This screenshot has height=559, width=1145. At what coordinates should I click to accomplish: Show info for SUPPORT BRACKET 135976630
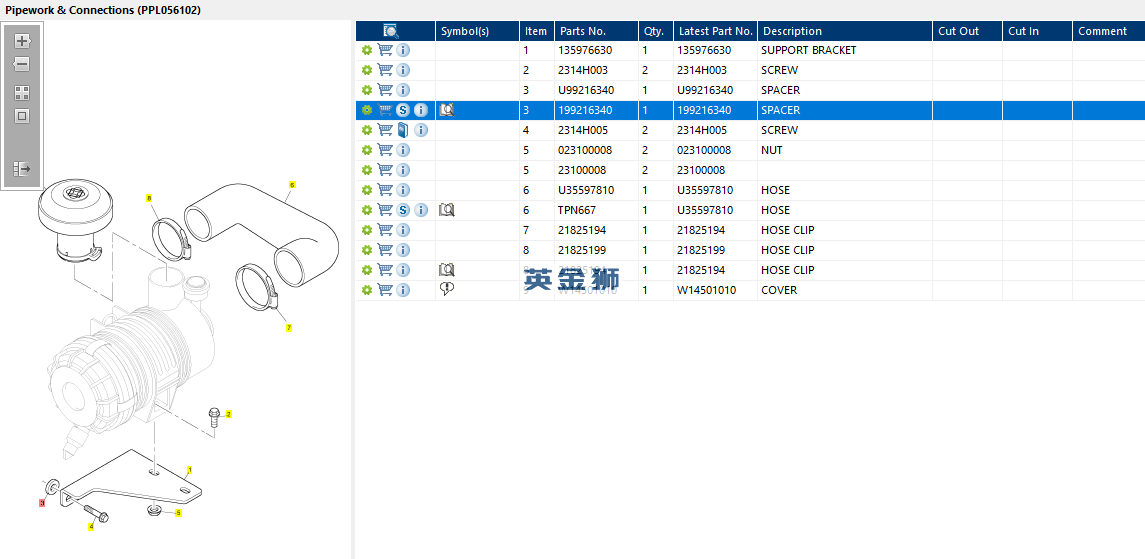(x=403, y=50)
